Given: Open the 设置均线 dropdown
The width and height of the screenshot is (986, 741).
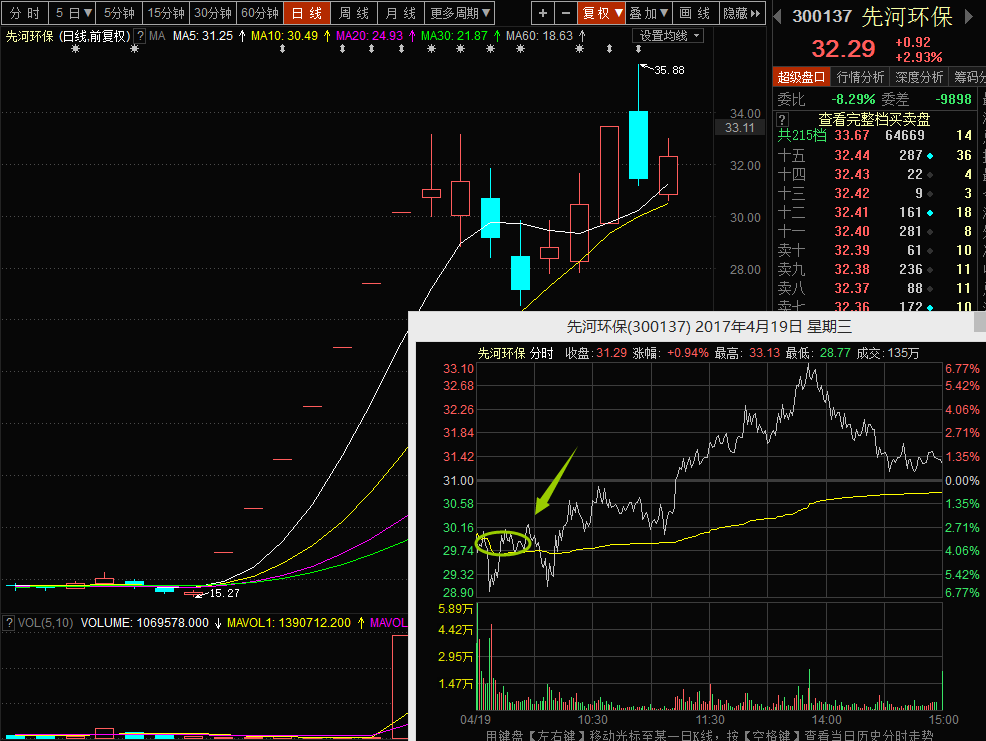Looking at the screenshot, I should tap(669, 35).
